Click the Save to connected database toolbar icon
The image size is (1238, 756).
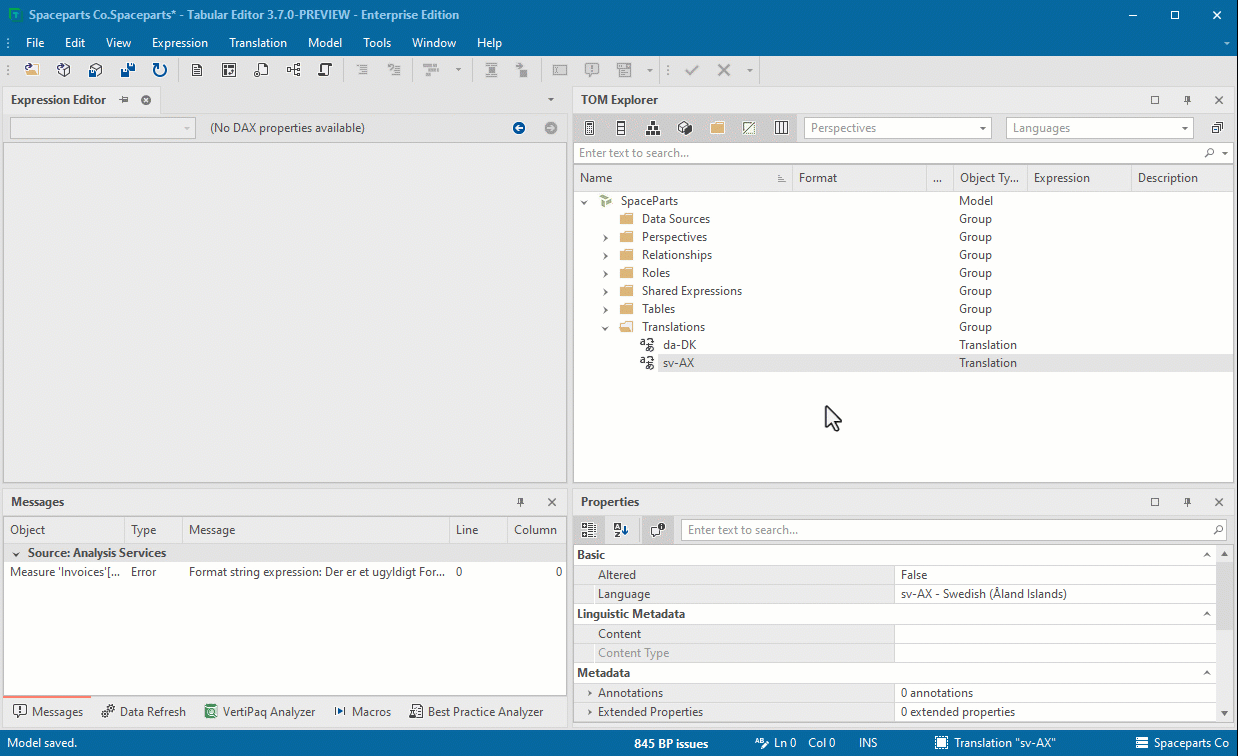pos(95,70)
